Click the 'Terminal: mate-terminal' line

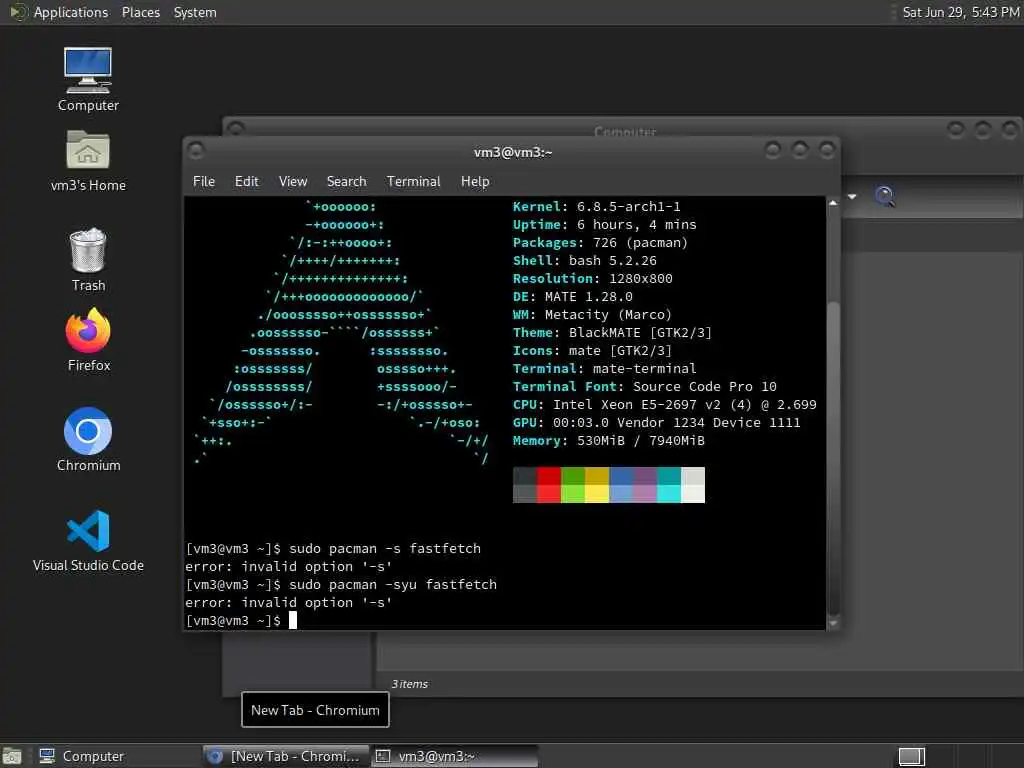605,368
